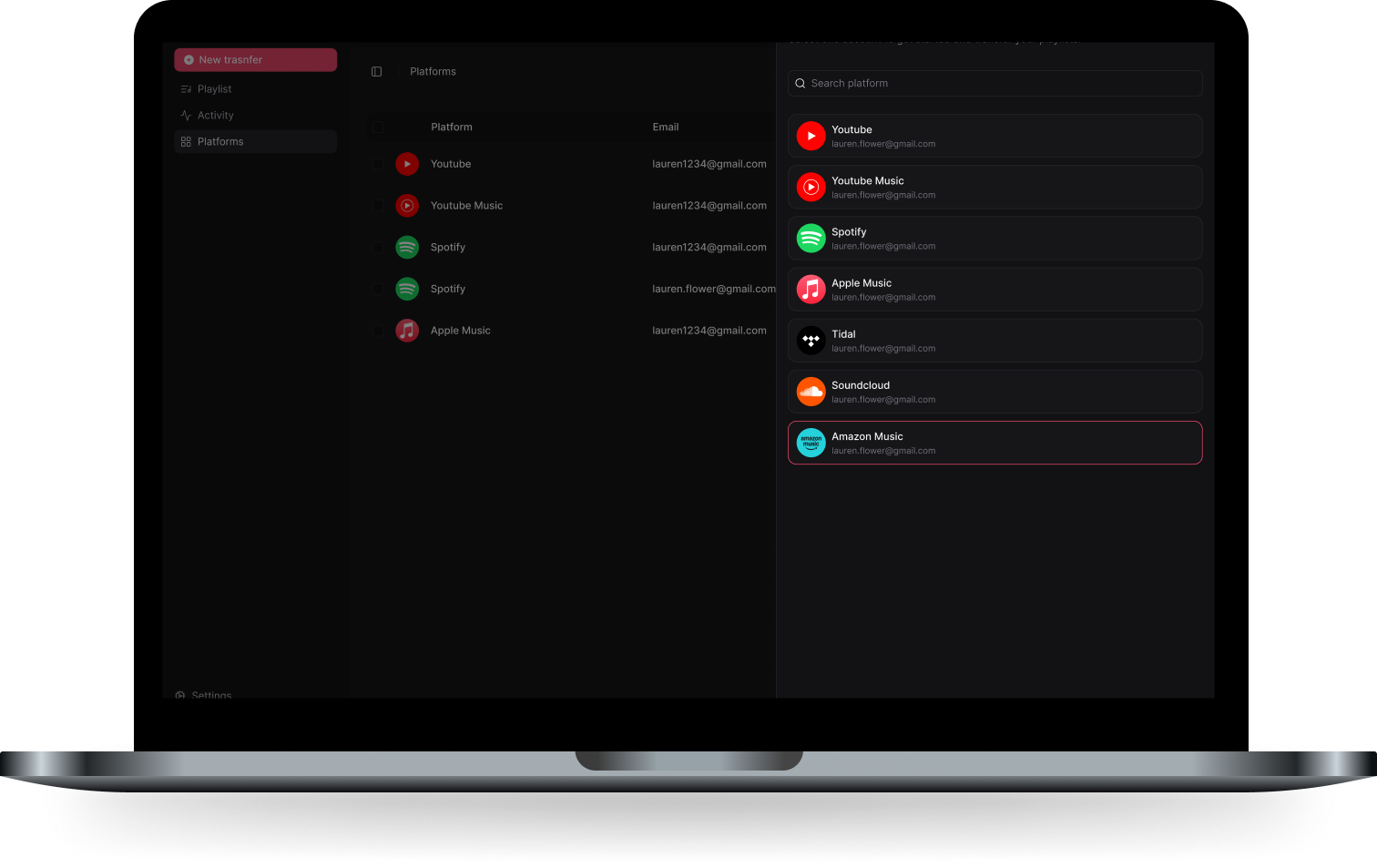Select the Youtube icon in the platforms table

(407, 164)
